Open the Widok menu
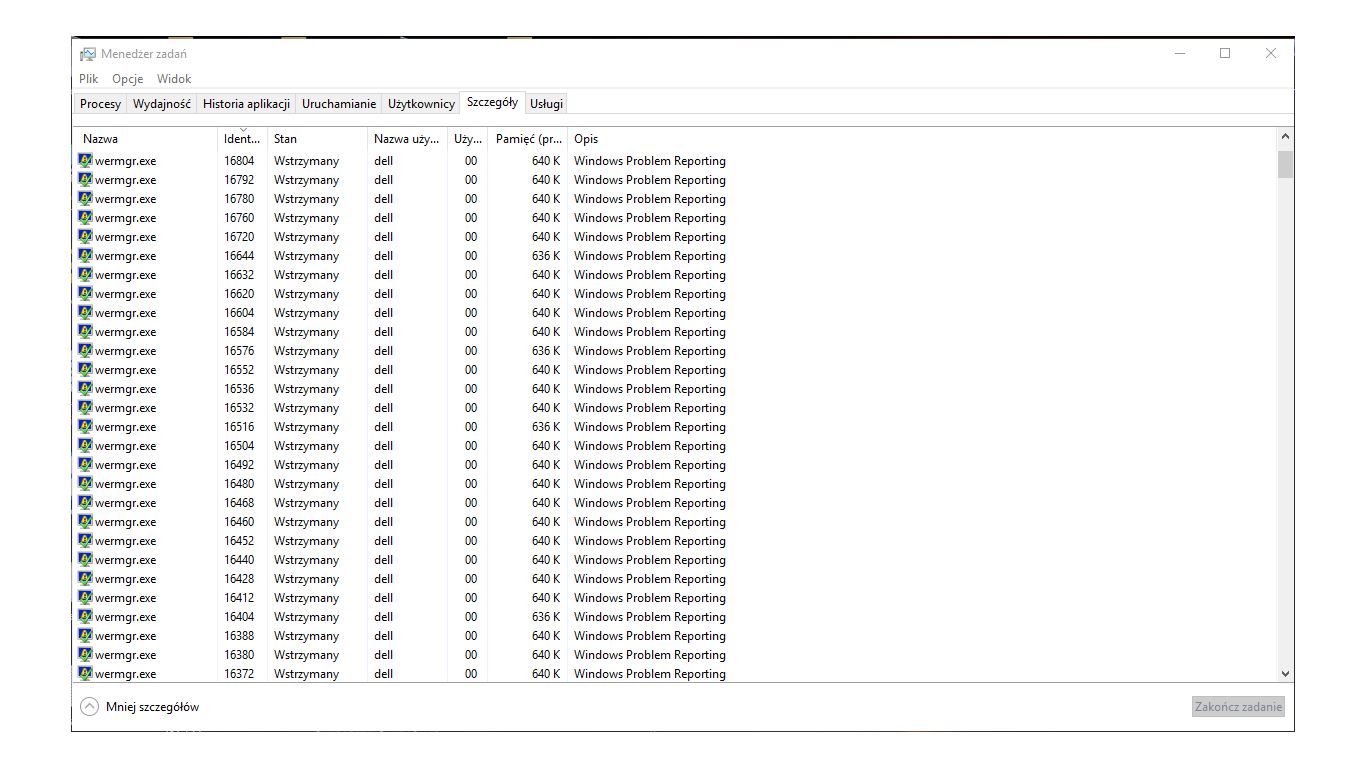This screenshot has height=768, width=1366. point(174,79)
